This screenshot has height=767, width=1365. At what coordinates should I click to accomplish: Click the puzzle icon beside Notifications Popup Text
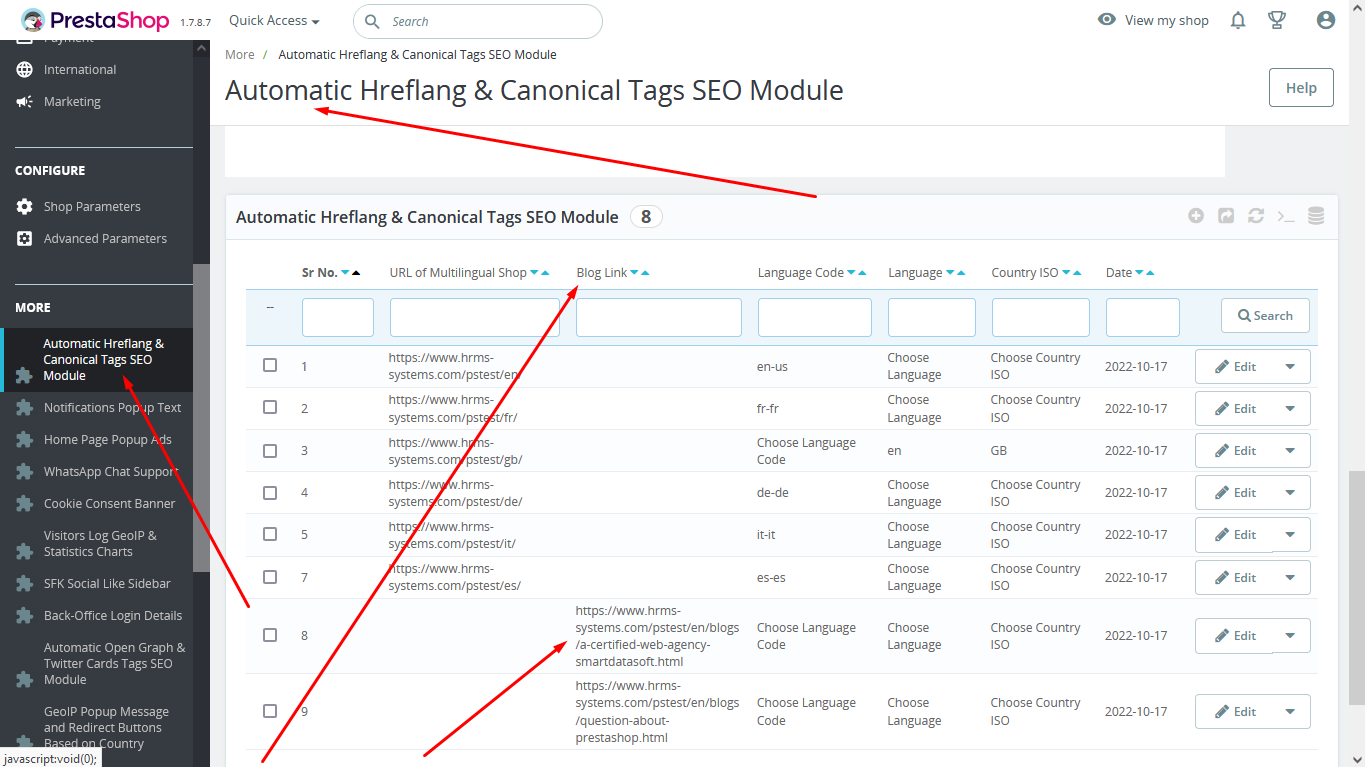tap(24, 408)
